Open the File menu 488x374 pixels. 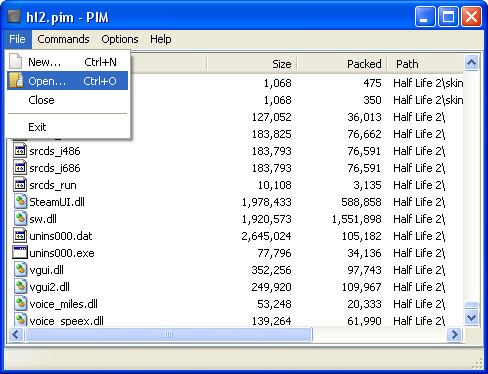pyautogui.click(x=17, y=39)
